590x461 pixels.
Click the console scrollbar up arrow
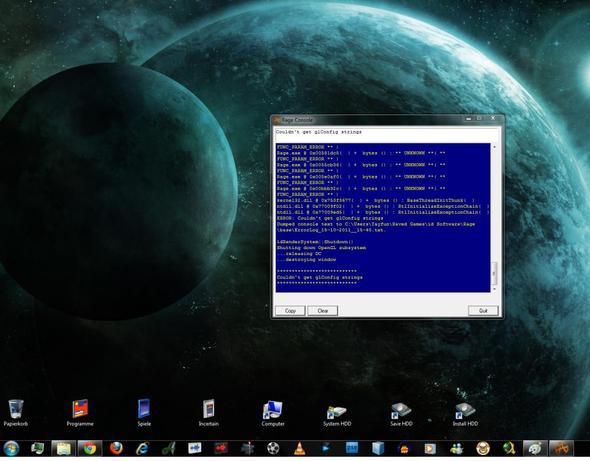[x=494, y=146]
